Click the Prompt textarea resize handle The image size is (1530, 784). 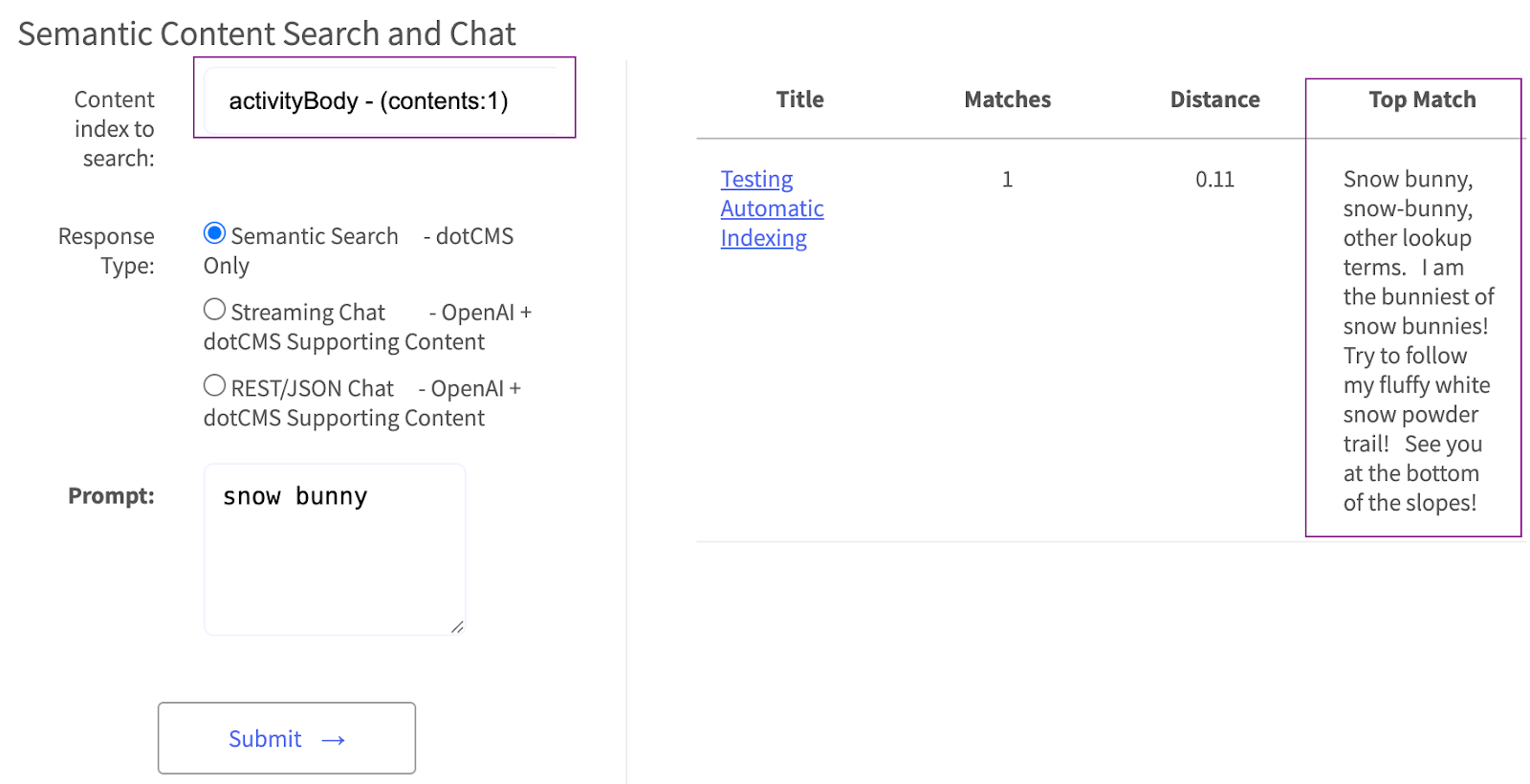click(457, 627)
